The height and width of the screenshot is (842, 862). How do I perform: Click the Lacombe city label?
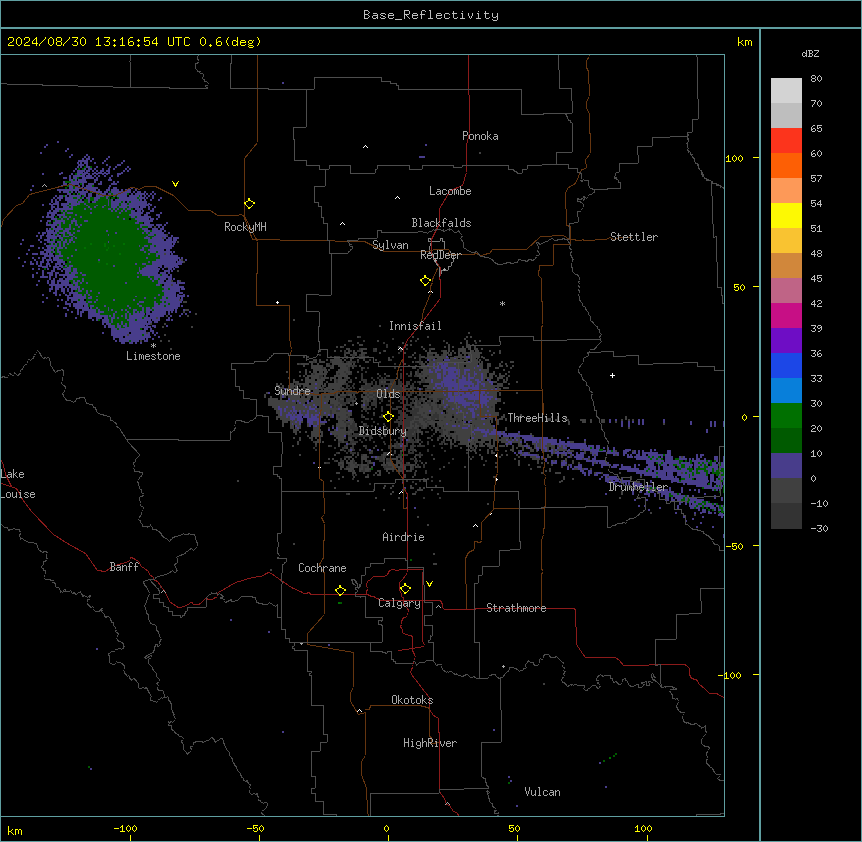(x=450, y=191)
